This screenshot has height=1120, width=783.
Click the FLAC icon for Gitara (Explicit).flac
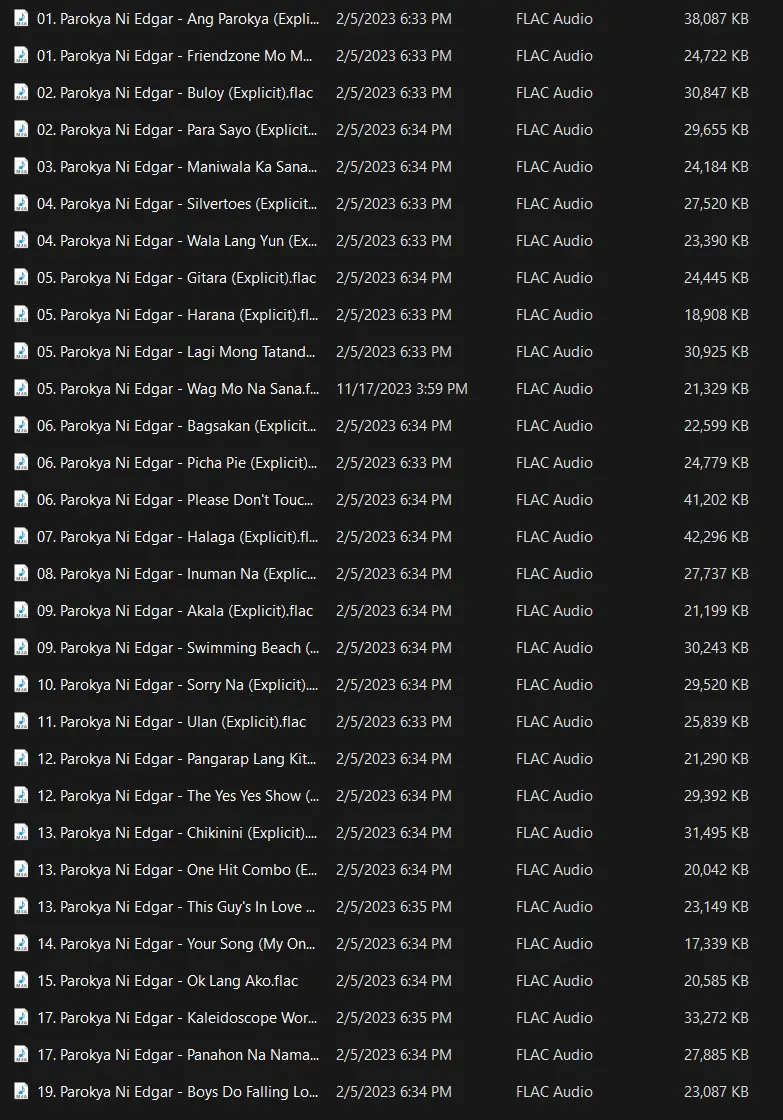click(x=21, y=278)
